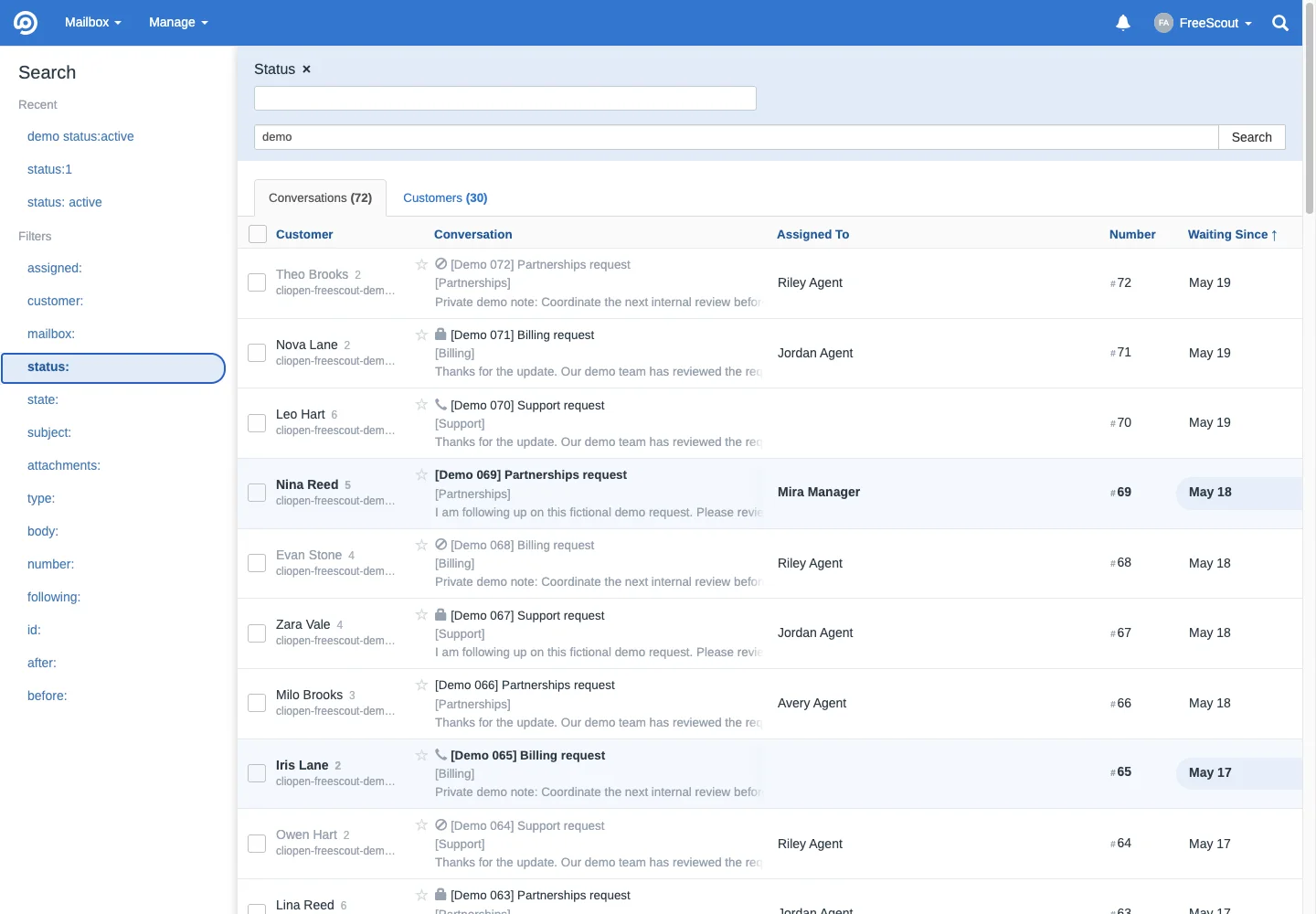Click the lock icon on Demo 071

click(440, 334)
